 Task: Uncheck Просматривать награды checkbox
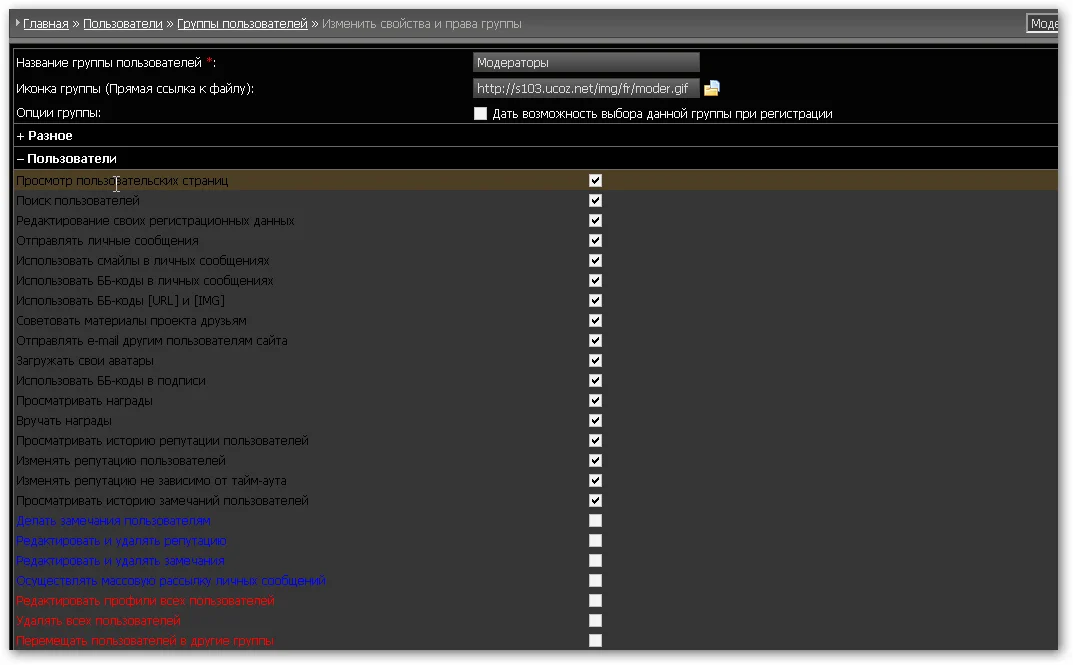[x=595, y=400]
